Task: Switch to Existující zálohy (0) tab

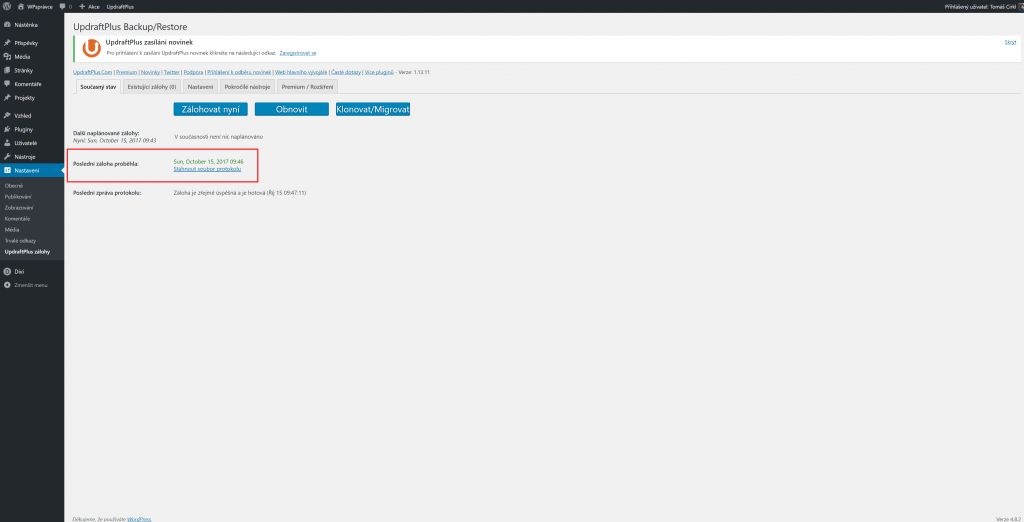Action: pos(152,87)
